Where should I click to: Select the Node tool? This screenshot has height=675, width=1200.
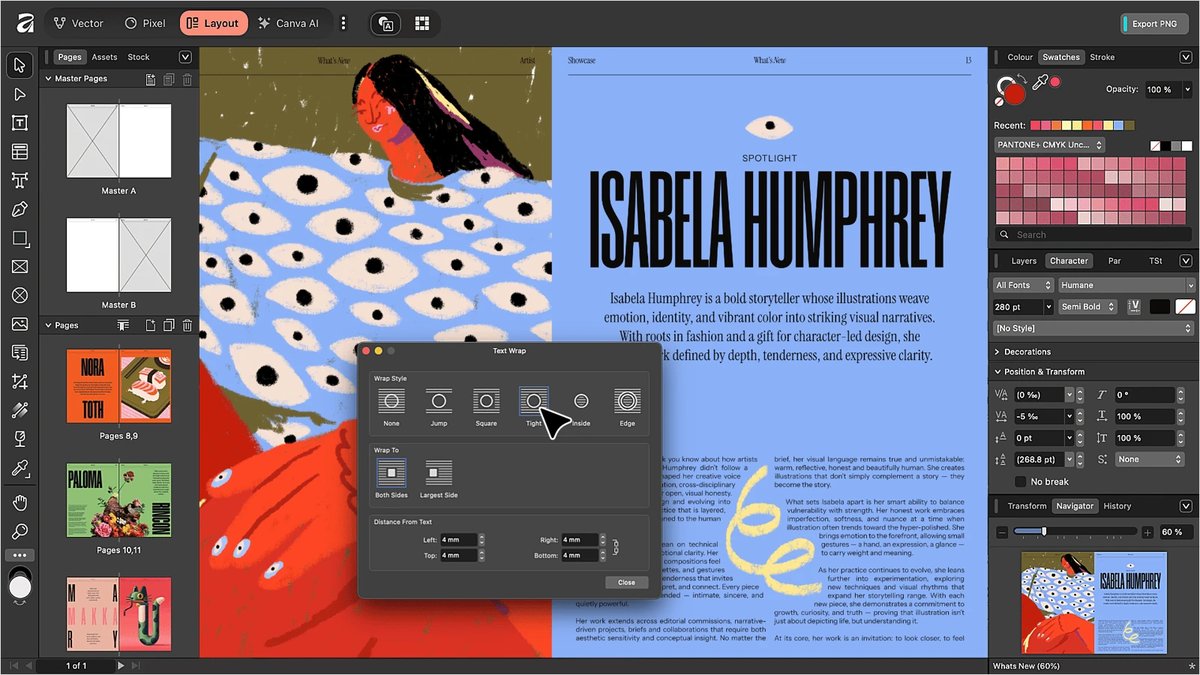(19, 94)
